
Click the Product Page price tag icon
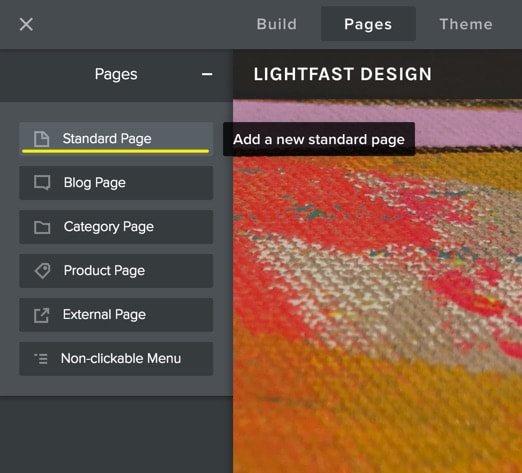click(42, 271)
